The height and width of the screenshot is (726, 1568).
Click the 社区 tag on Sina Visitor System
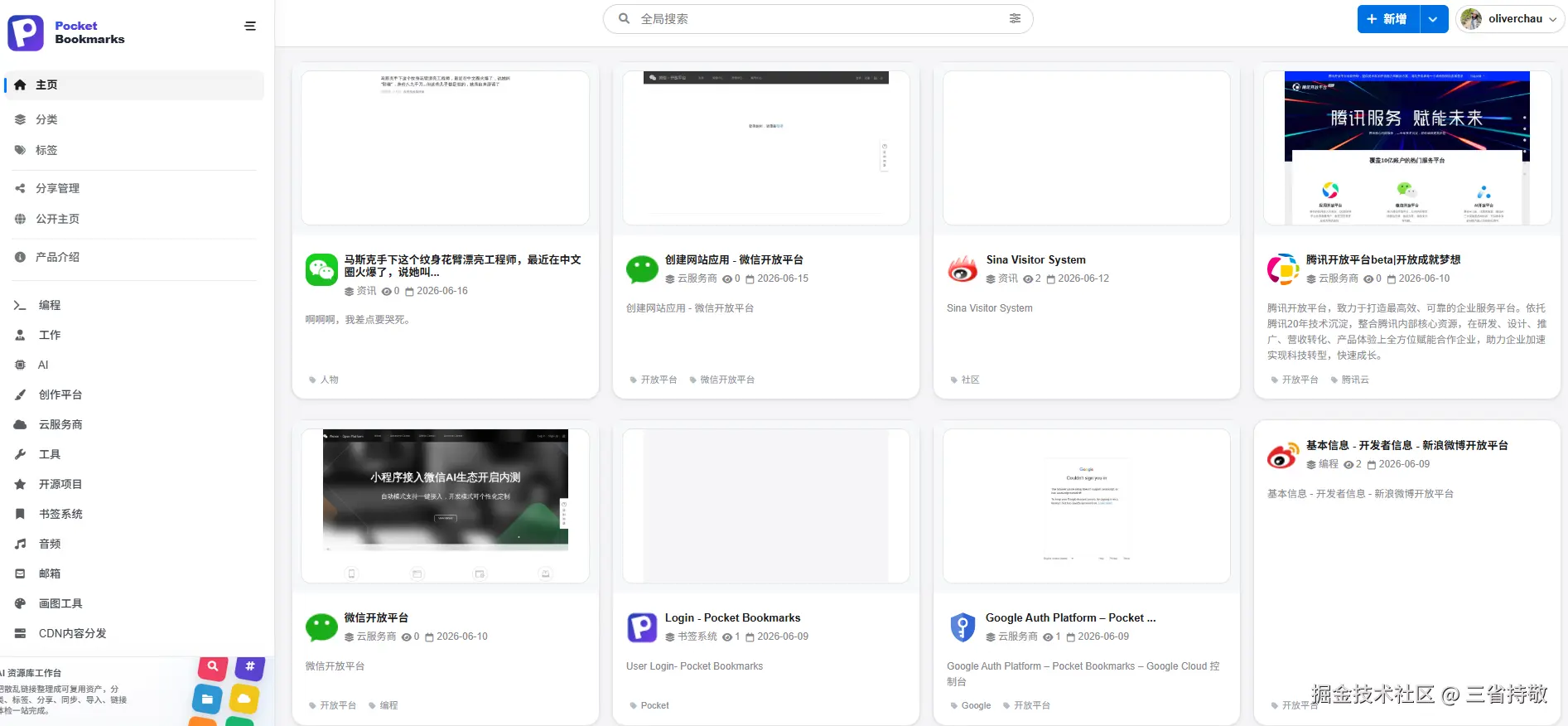click(965, 380)
